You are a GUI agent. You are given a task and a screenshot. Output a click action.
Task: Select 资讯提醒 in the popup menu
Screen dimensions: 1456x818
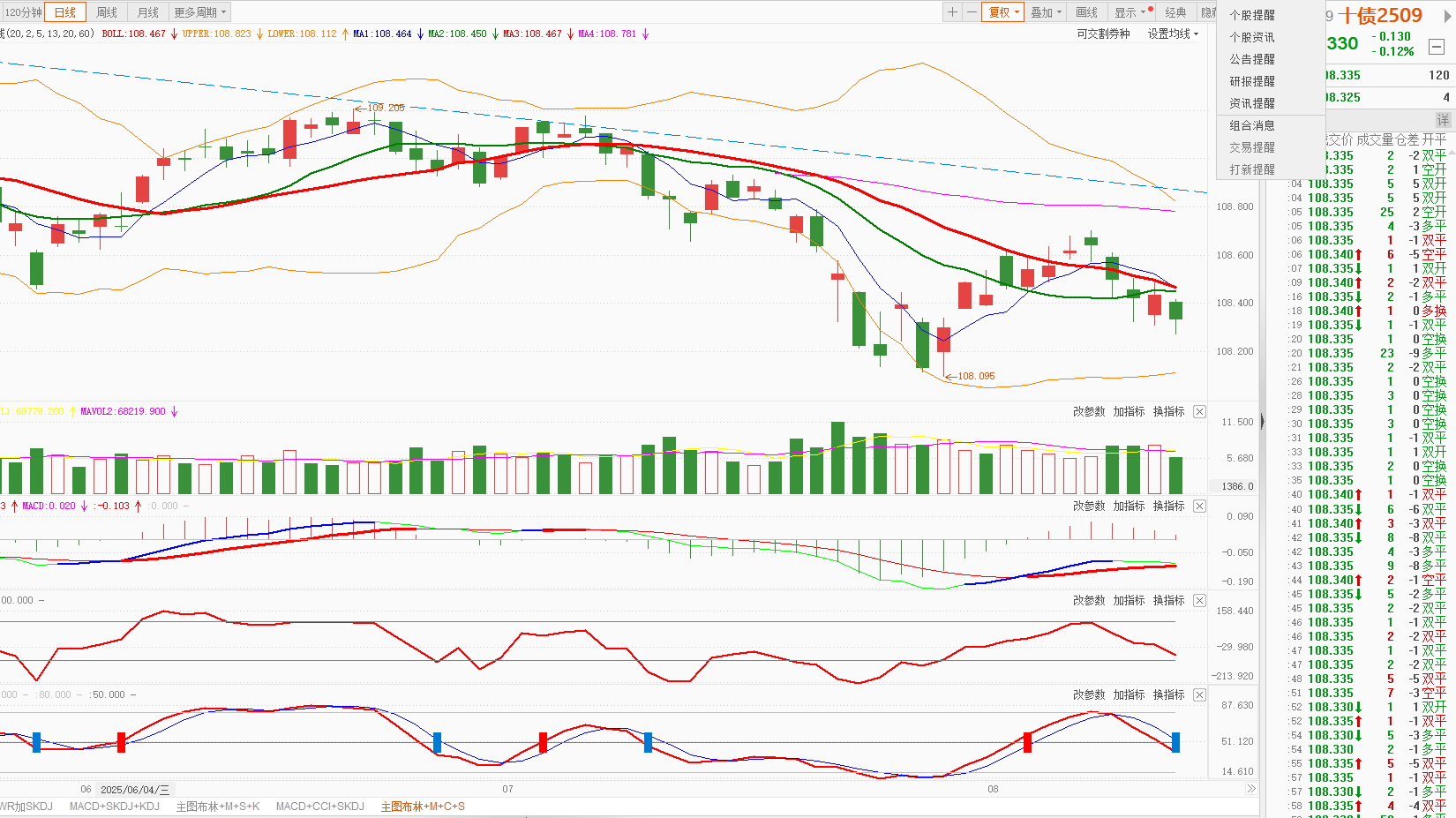[x=1252, y=103]
